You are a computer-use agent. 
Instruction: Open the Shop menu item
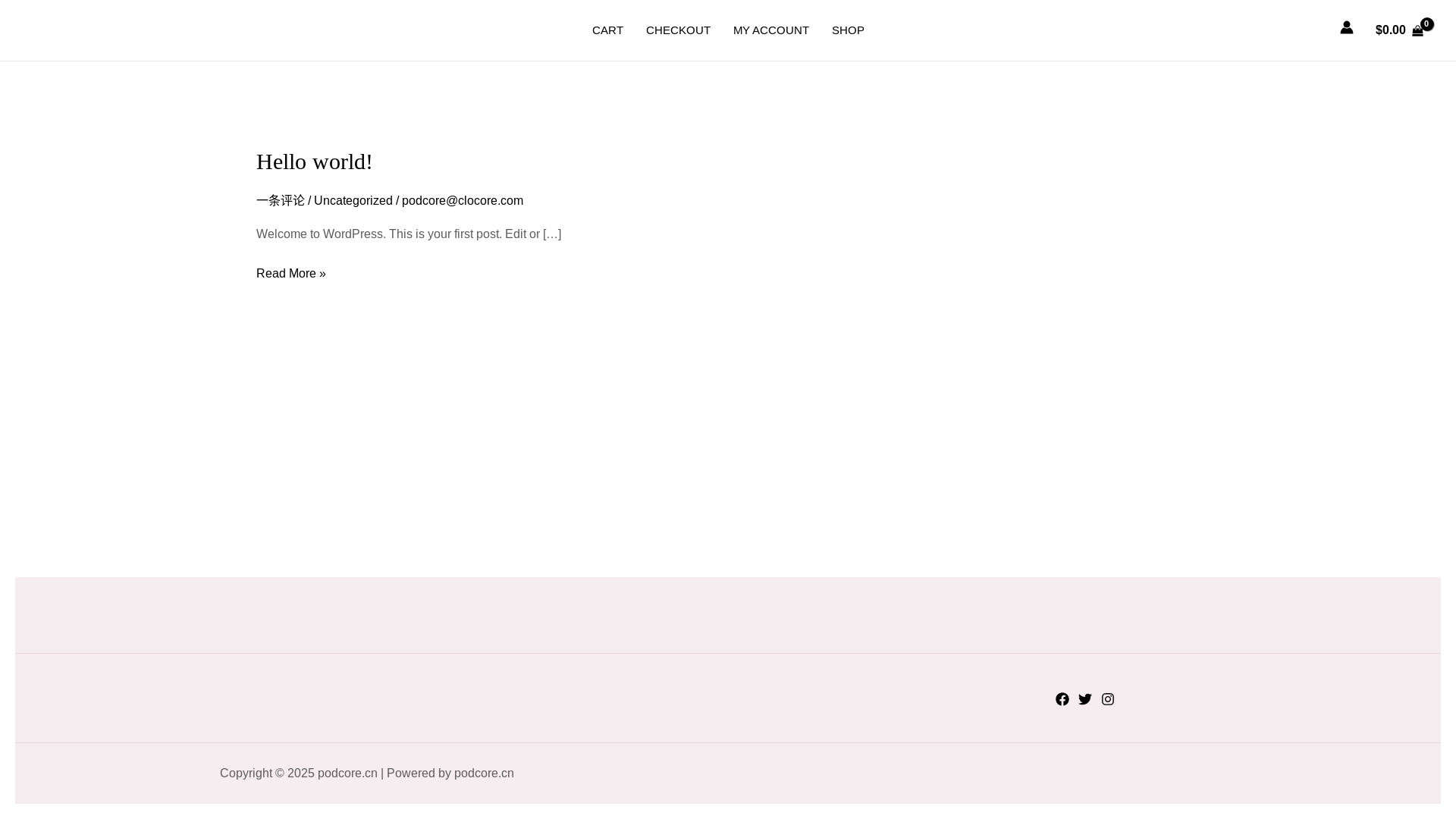pos(848,30)
